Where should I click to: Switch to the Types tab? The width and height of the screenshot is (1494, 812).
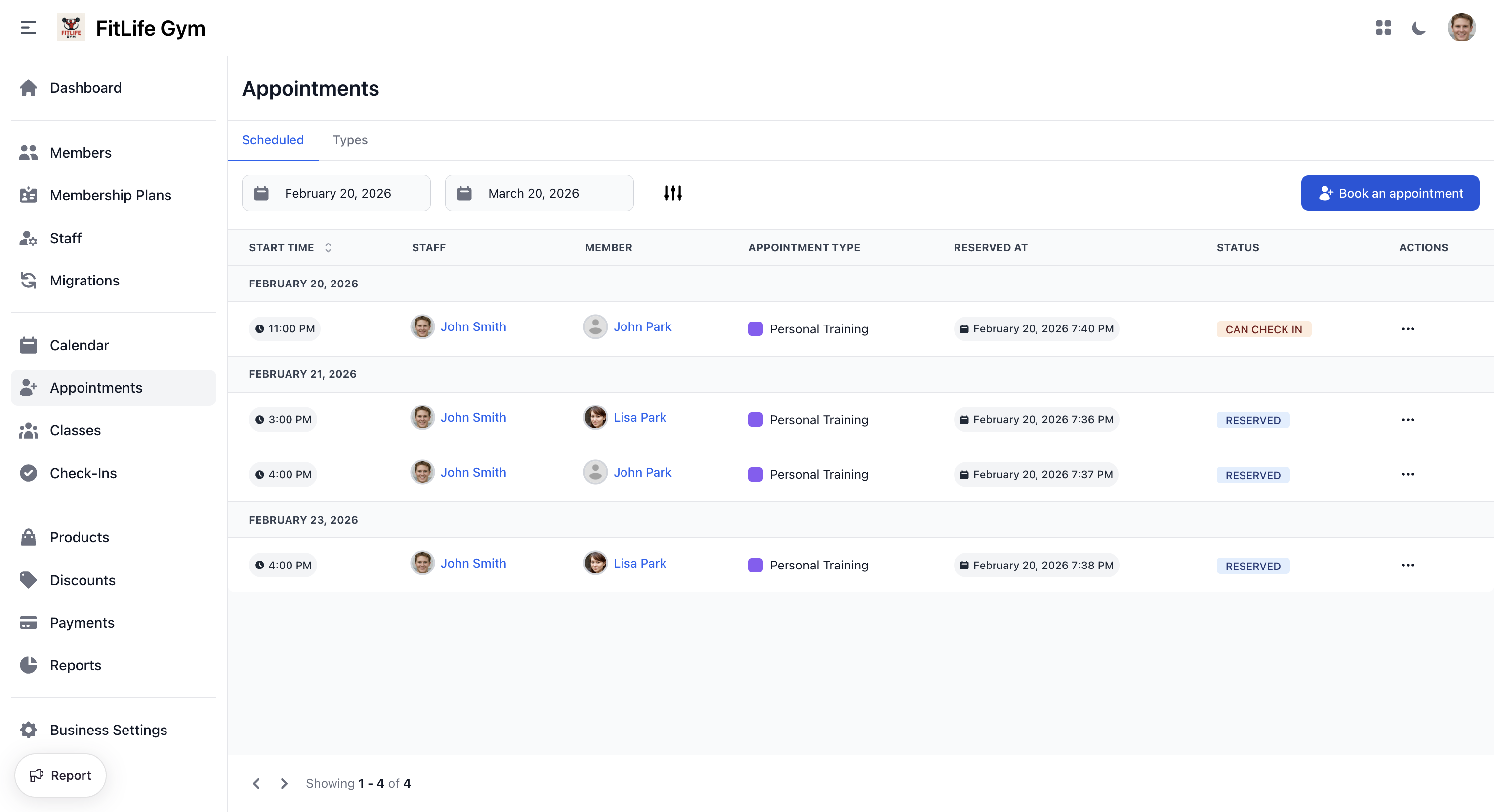350,140
